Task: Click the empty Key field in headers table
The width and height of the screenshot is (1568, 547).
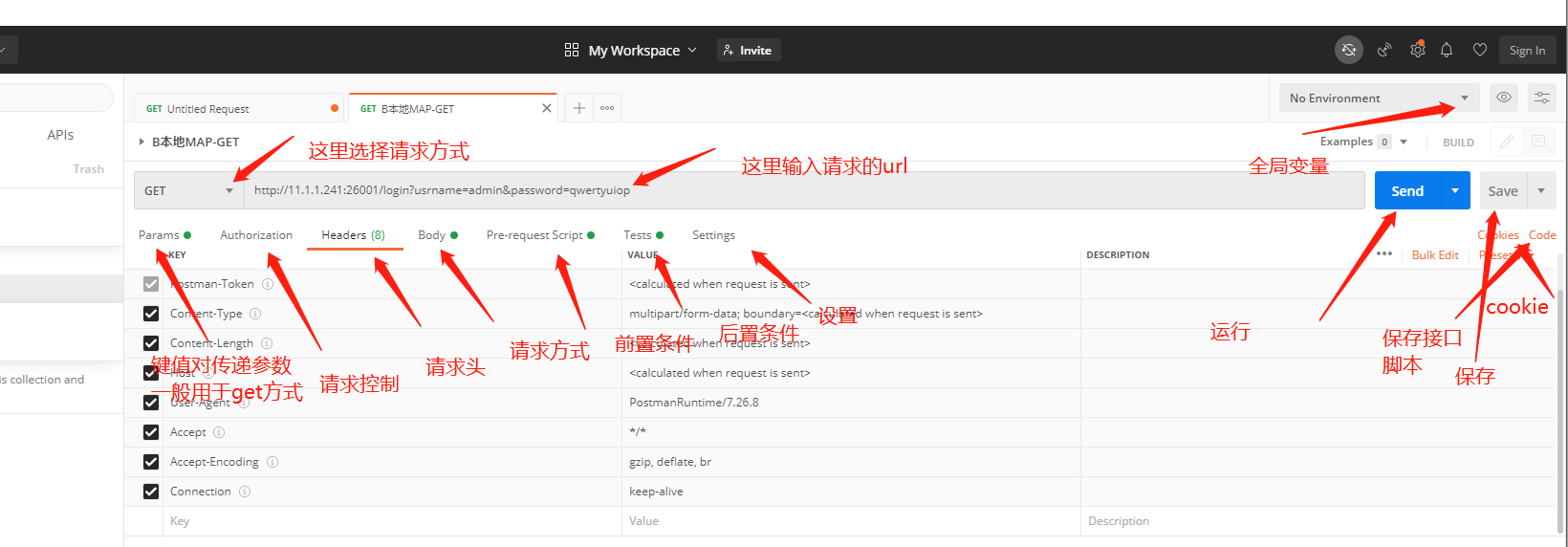Action: [392, 521]
